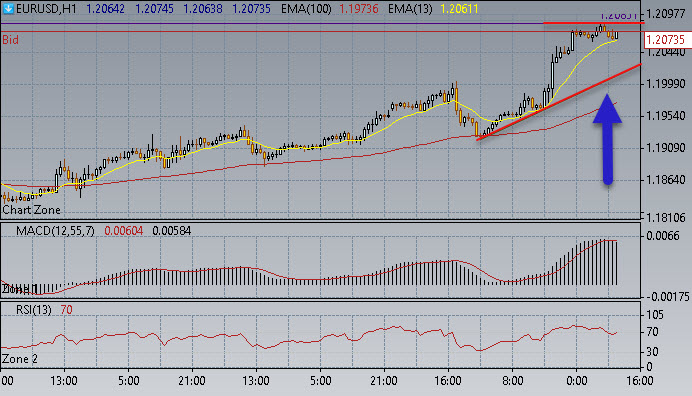Click the RSI(13) indicator label
Image resolution: width=692 pixels, height=396 pixels.
tap(34, 310)
